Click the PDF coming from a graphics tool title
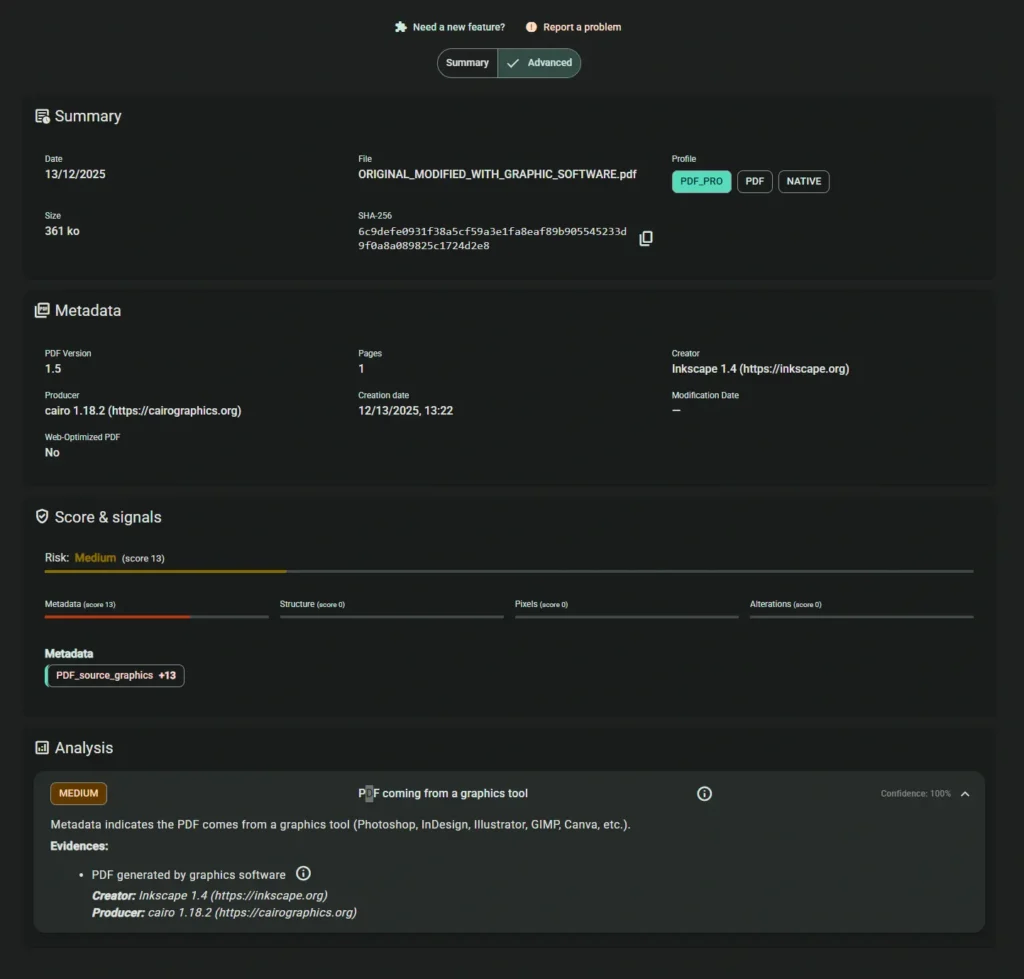The height and width of the screenshot is (979, 1024). (x=443, y=794)
